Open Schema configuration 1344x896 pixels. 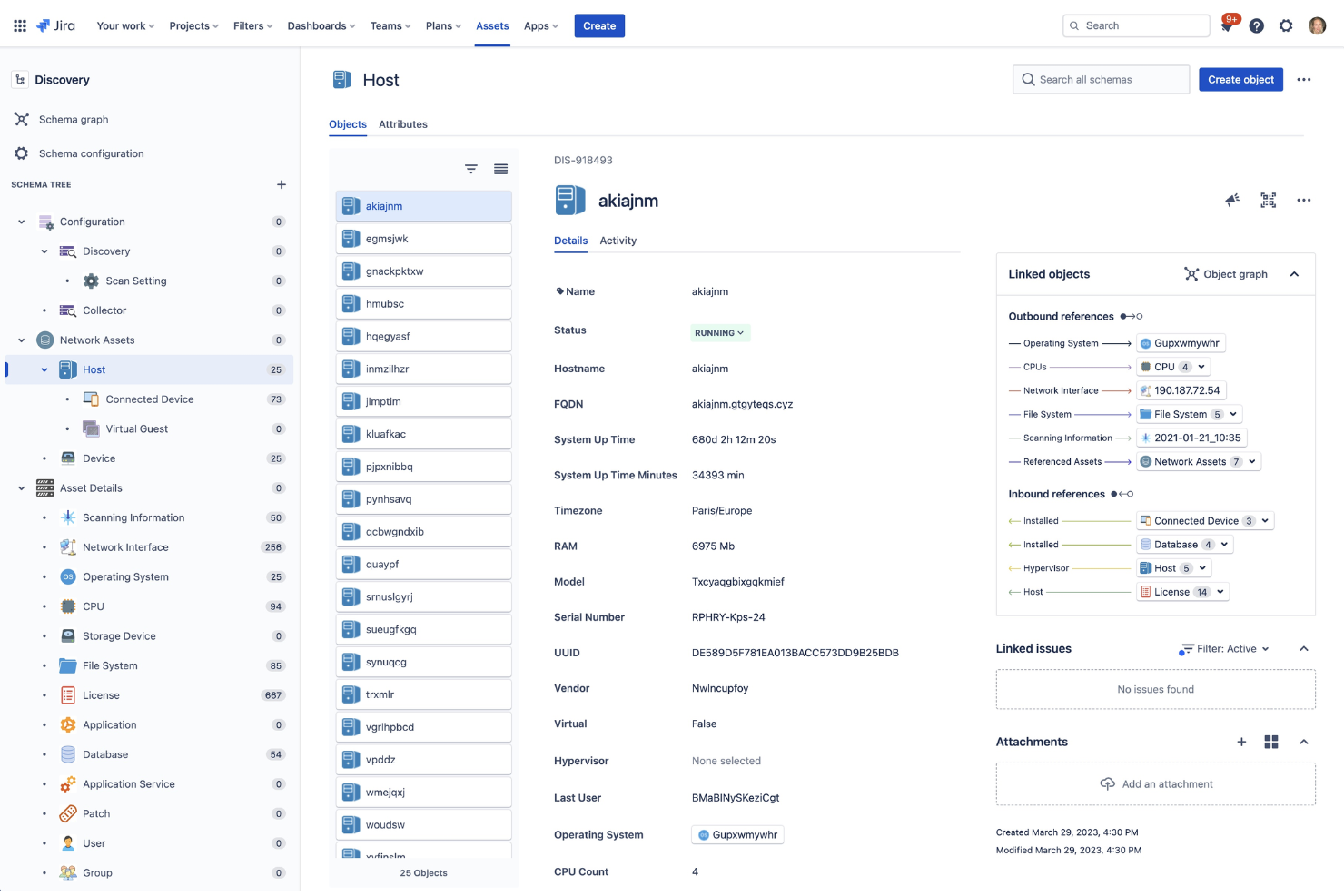click(90, 153)
